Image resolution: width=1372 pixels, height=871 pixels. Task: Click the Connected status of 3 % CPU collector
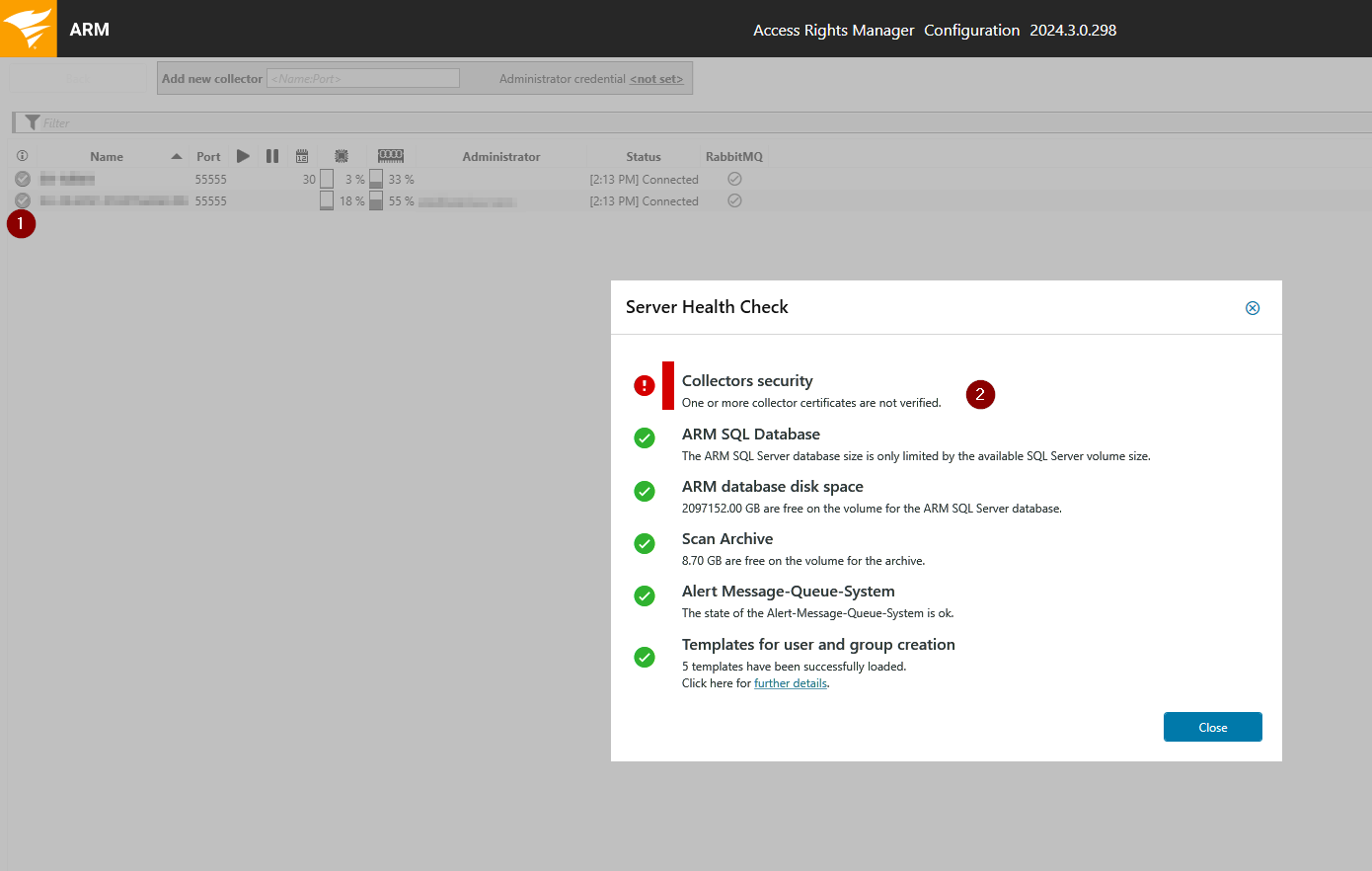[644, 179]
